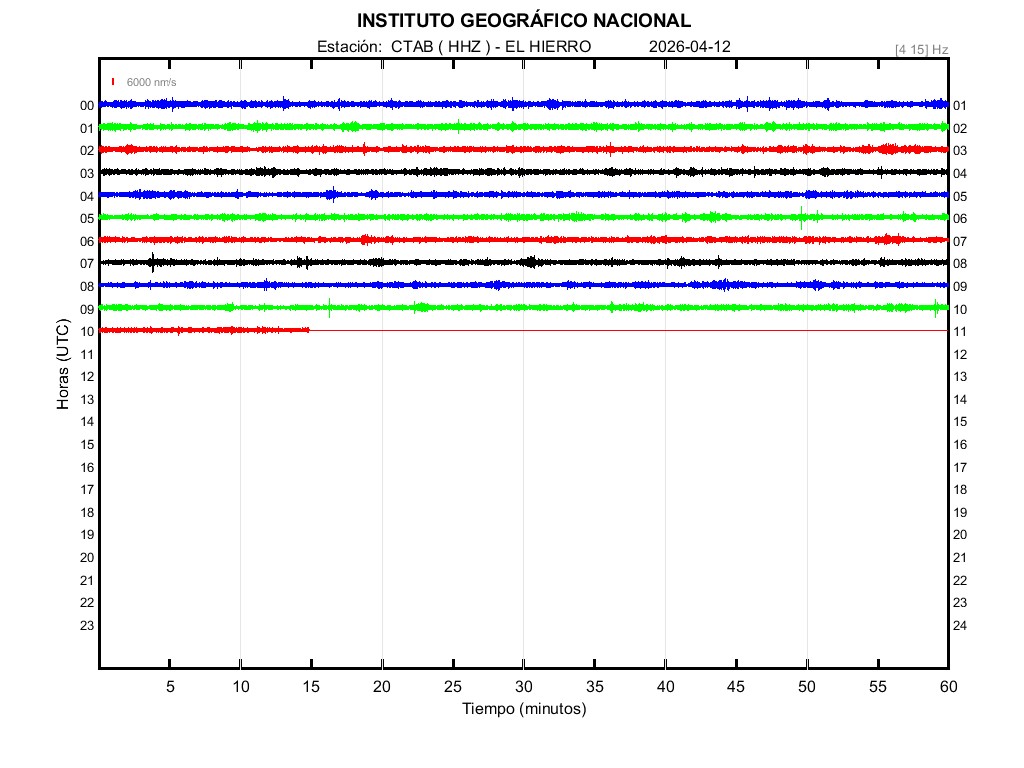This screenshot has height=768, width=1024.
Task: Select the date text 2026-04-12
Action: [x=689, y=46]
